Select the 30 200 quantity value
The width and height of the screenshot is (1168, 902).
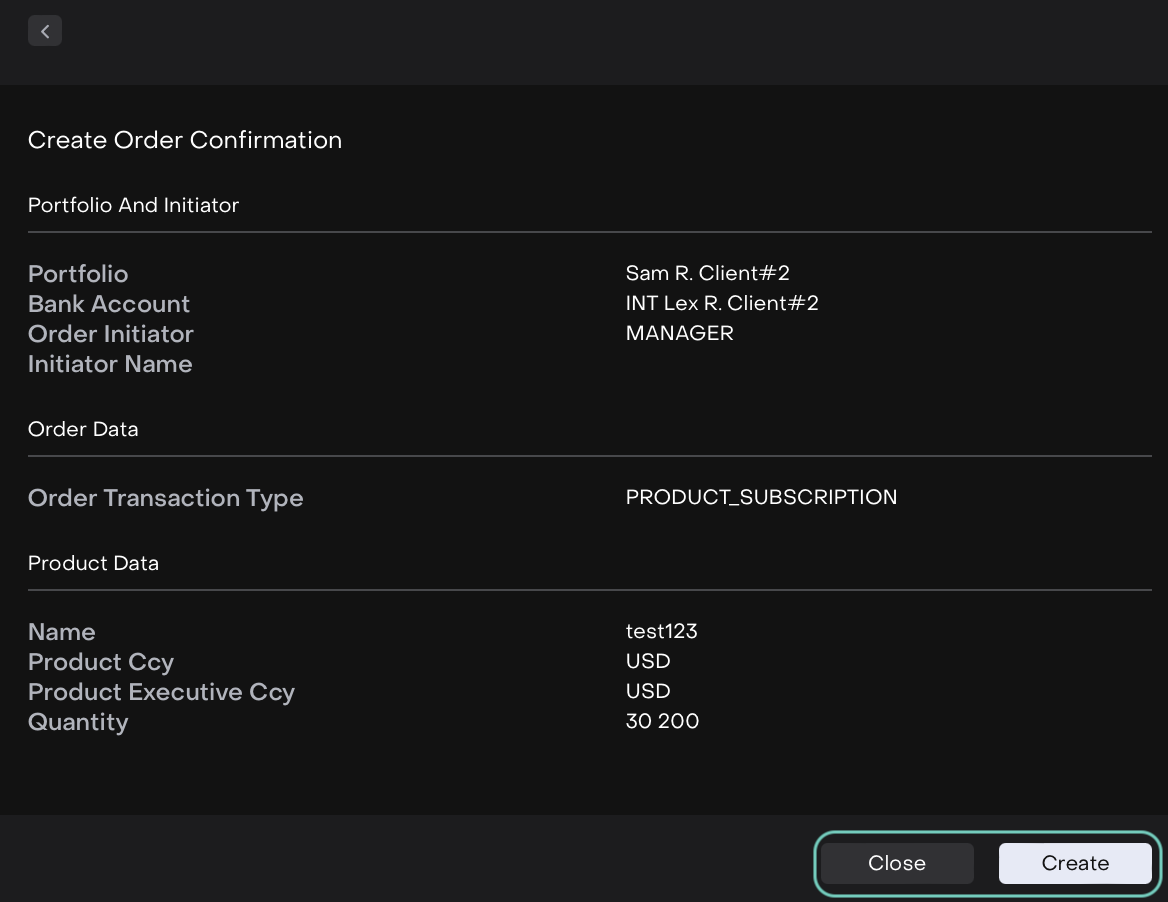(662, 721)
